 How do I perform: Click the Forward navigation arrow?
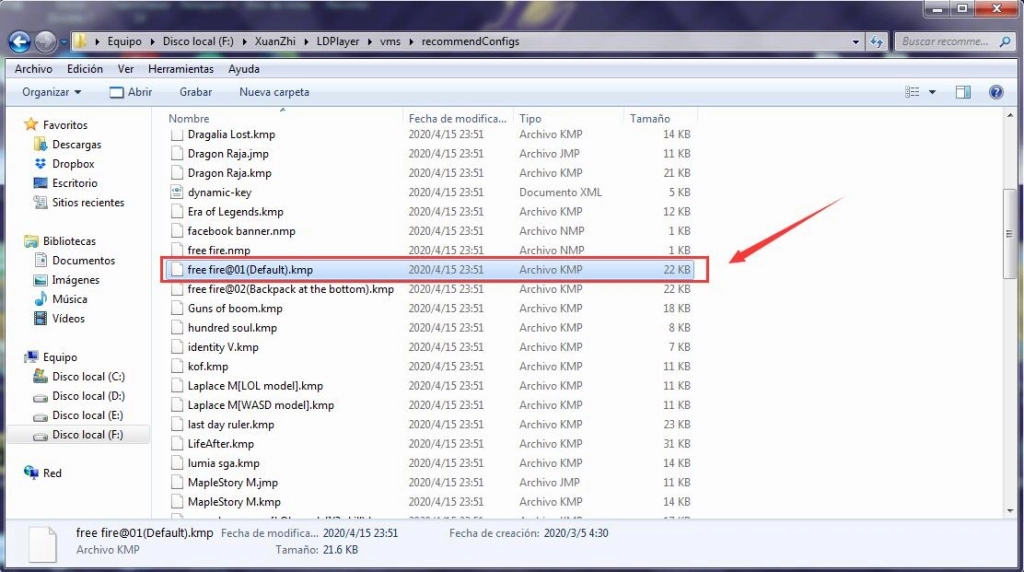coord(45,42)
